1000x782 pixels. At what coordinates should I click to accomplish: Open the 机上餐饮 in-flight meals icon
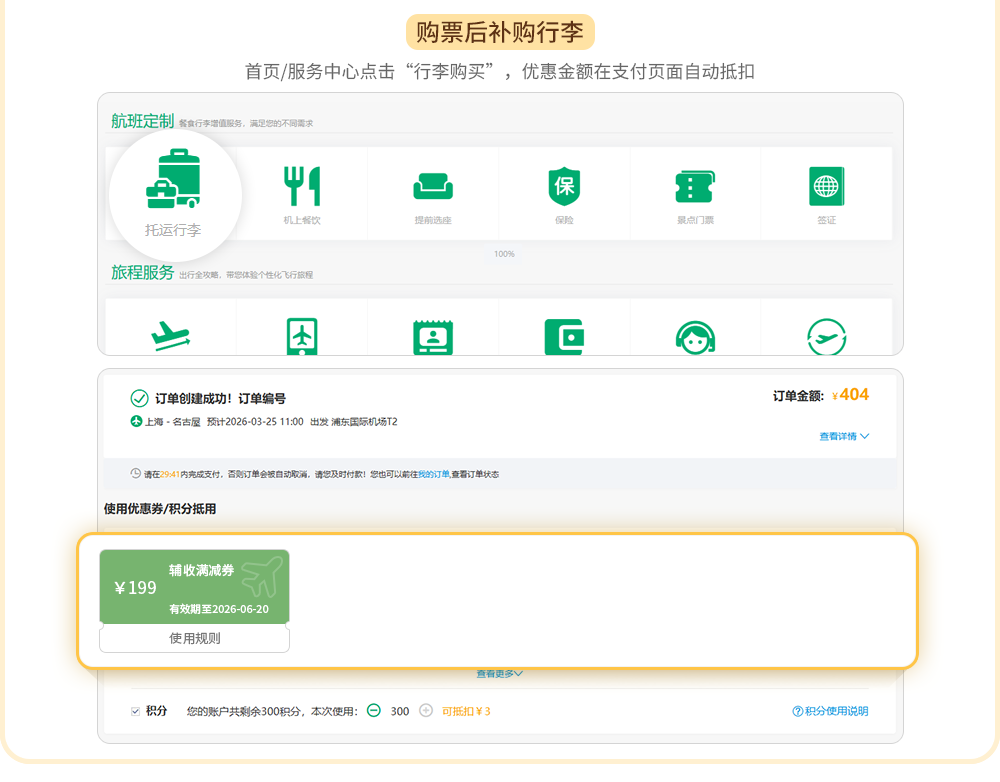[302, 187]
